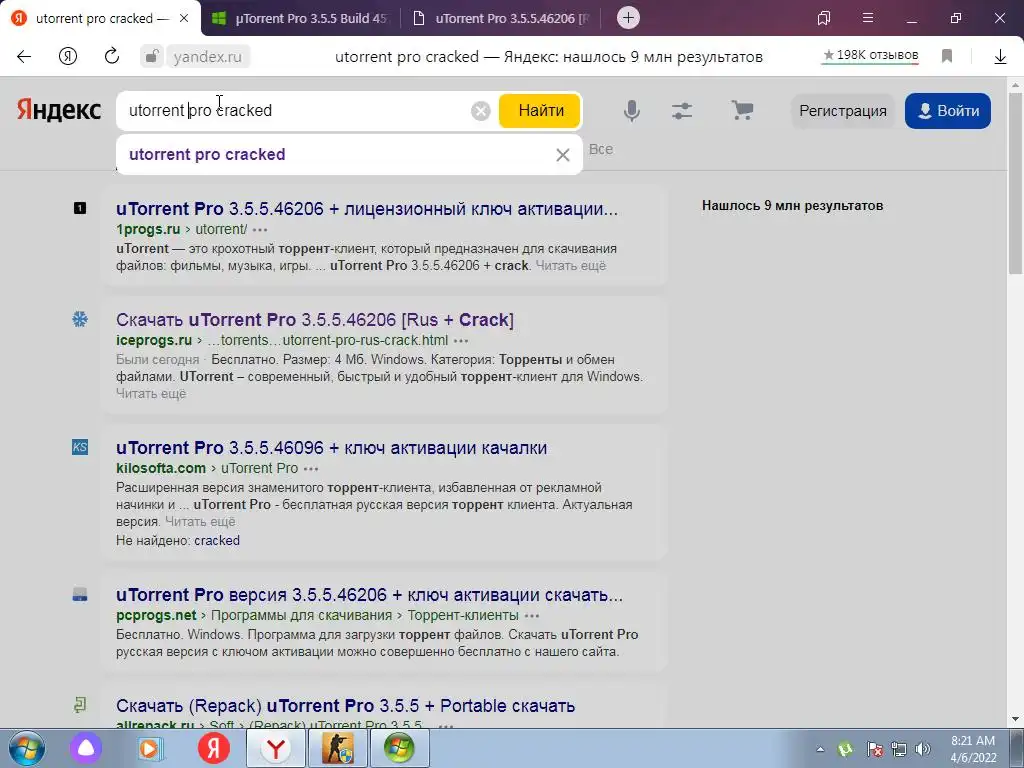Click the pcprogs.net favicon
1024x768 pixels.
point(80,594)
